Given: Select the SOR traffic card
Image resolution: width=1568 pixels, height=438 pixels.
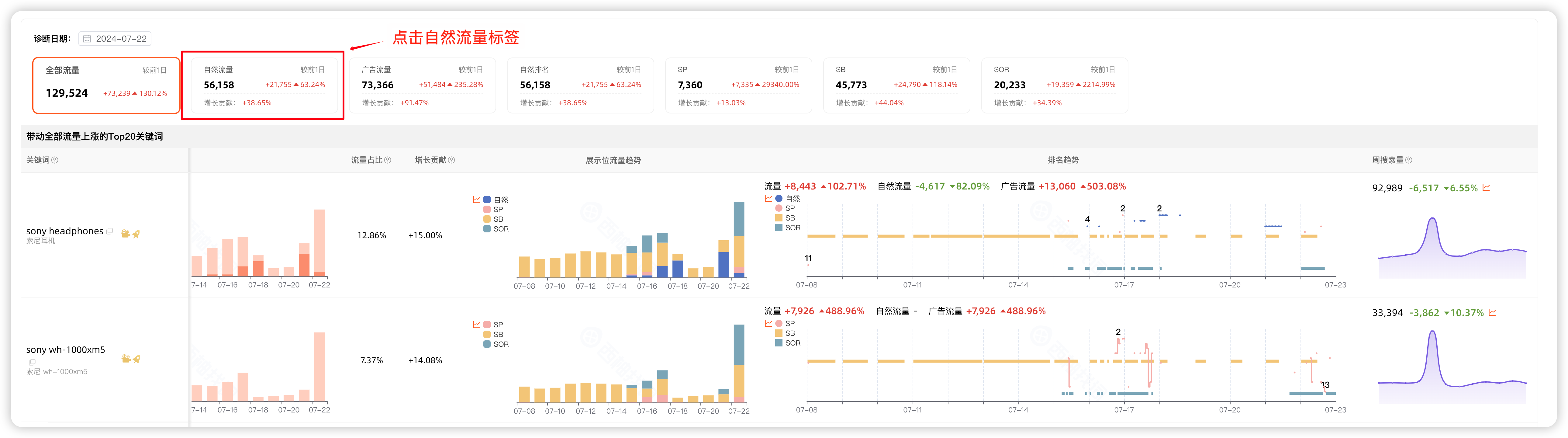Looking at the screenshot, I should (x=1054, y=85).
